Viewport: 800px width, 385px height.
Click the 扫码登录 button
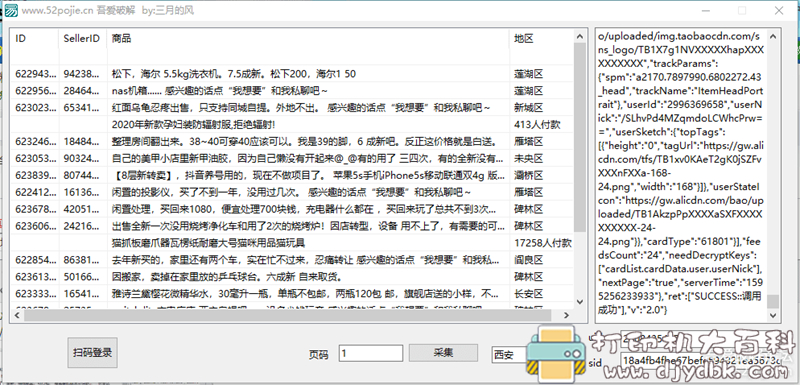click(x=92, y=352)
